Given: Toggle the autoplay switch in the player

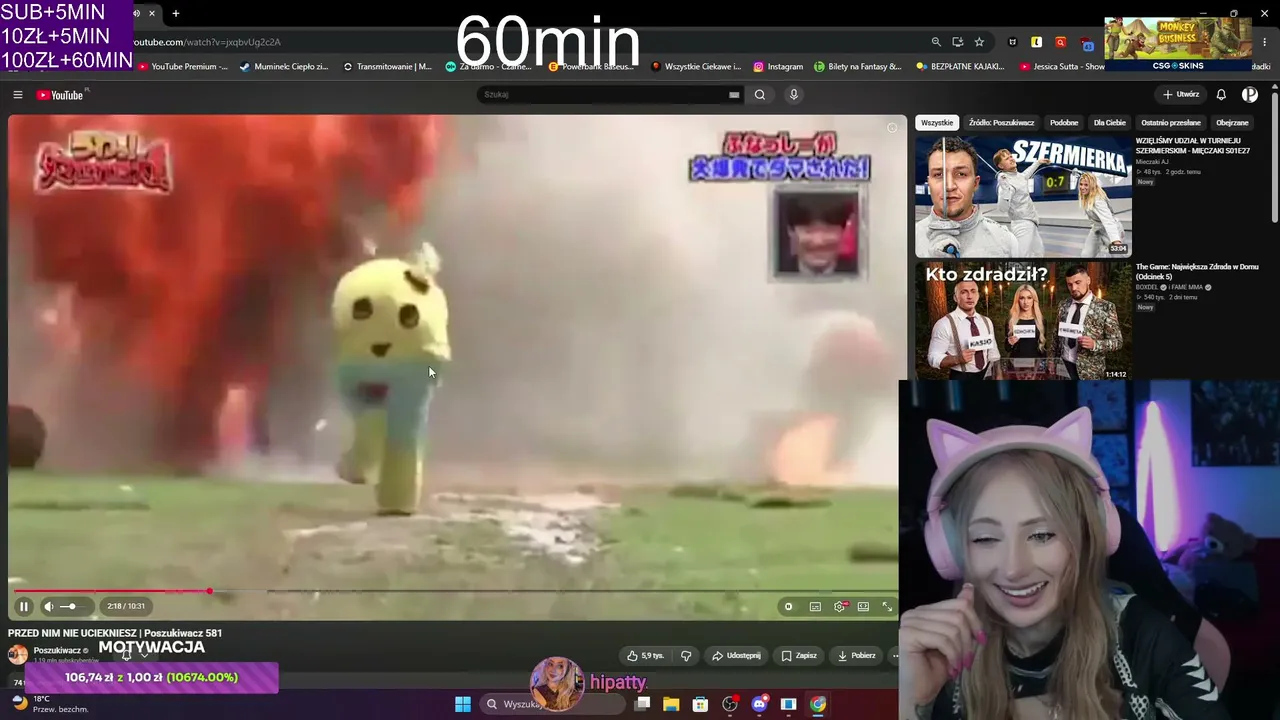Looking at the screenshot, I should click(x=789, y=606).
